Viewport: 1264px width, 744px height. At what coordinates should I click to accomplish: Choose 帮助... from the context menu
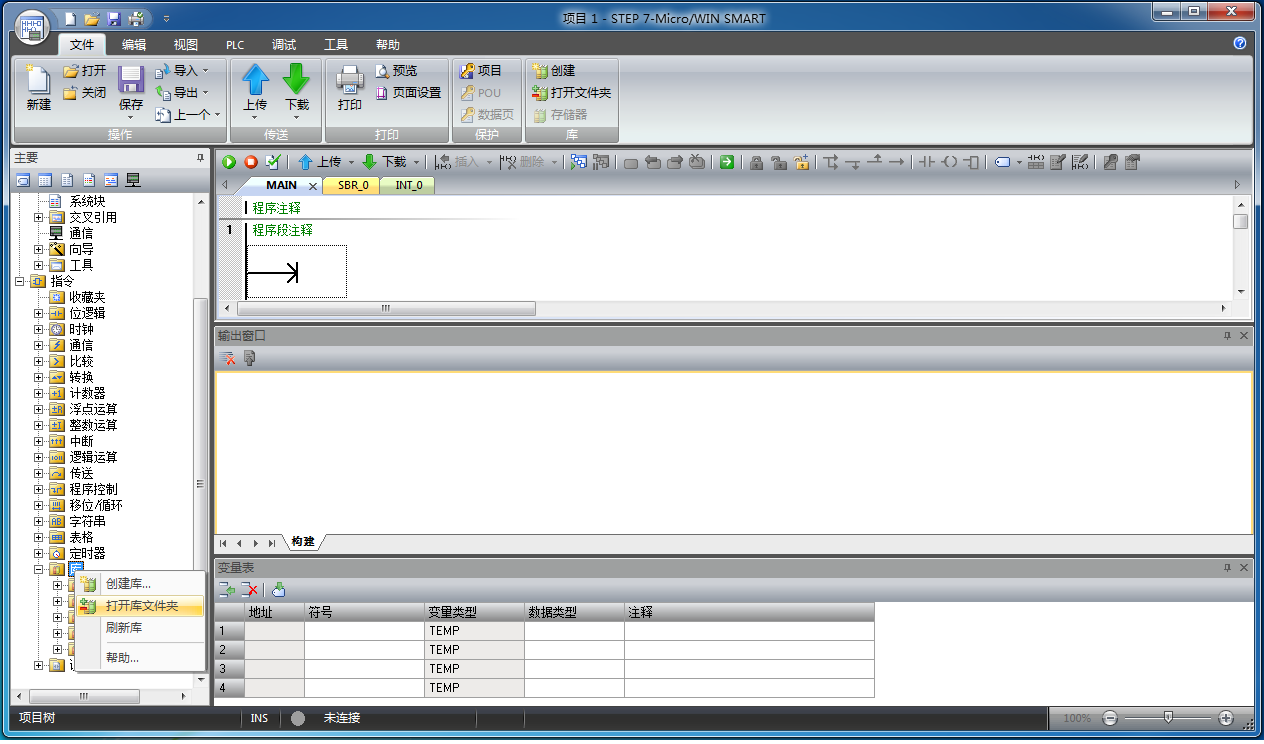[x=141, y=657]
